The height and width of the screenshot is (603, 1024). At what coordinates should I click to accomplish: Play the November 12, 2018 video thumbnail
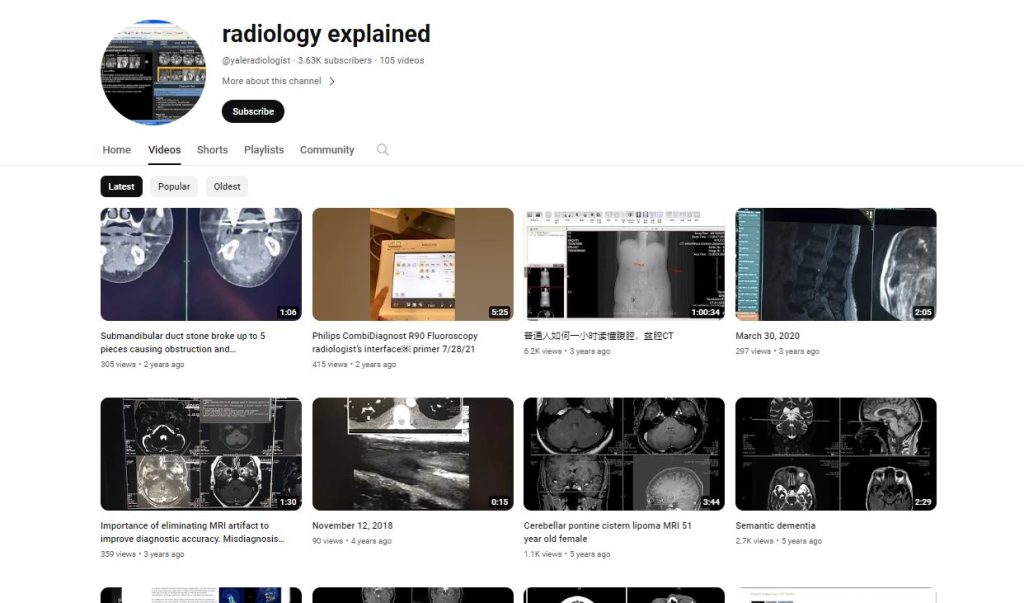[412, 454]
